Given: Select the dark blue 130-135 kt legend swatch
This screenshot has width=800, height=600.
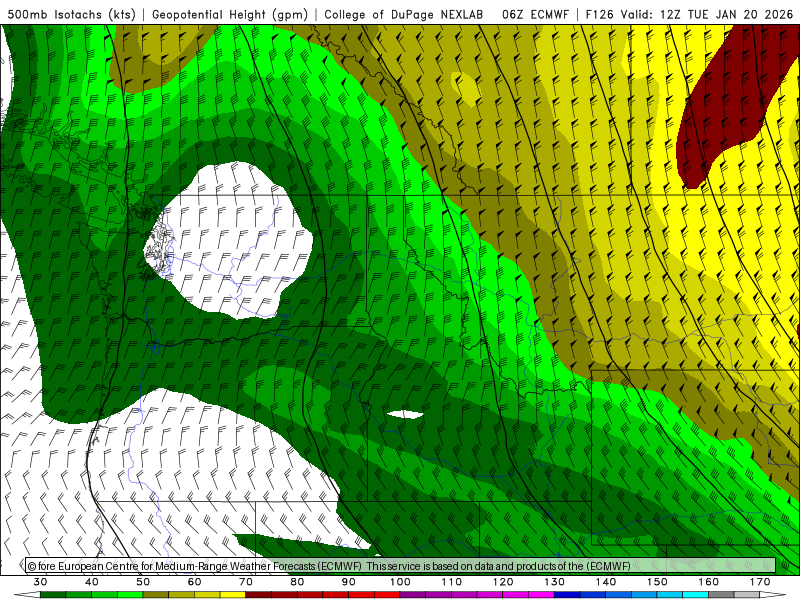Looking at the screenshot, I should pyautogui.click(x=567, y=595).
